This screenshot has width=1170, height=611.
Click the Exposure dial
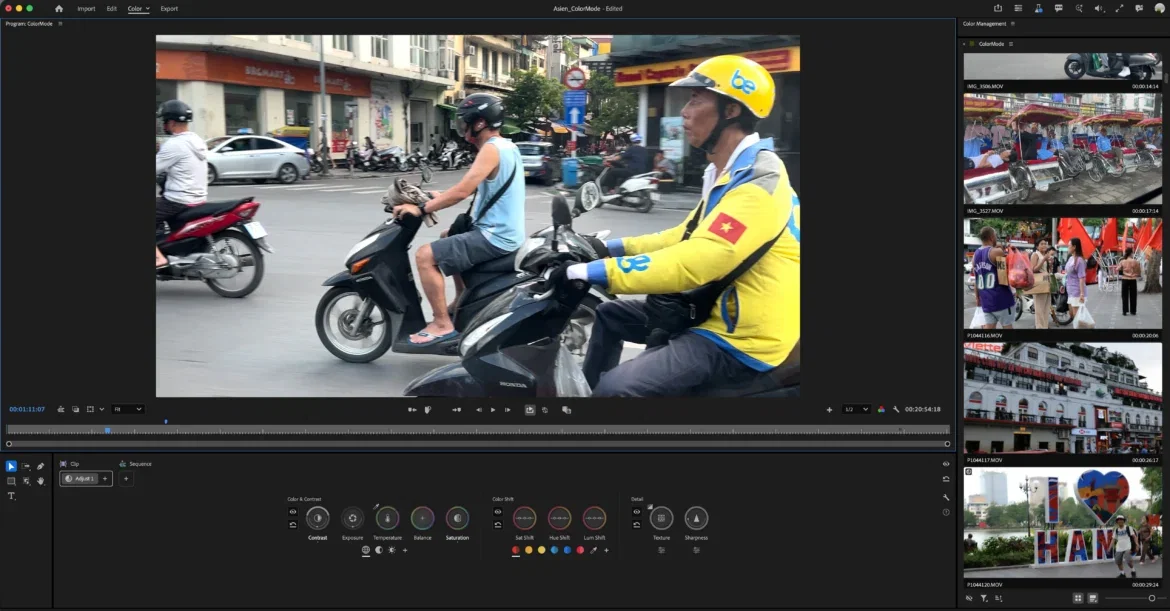[x=352, y=518]
